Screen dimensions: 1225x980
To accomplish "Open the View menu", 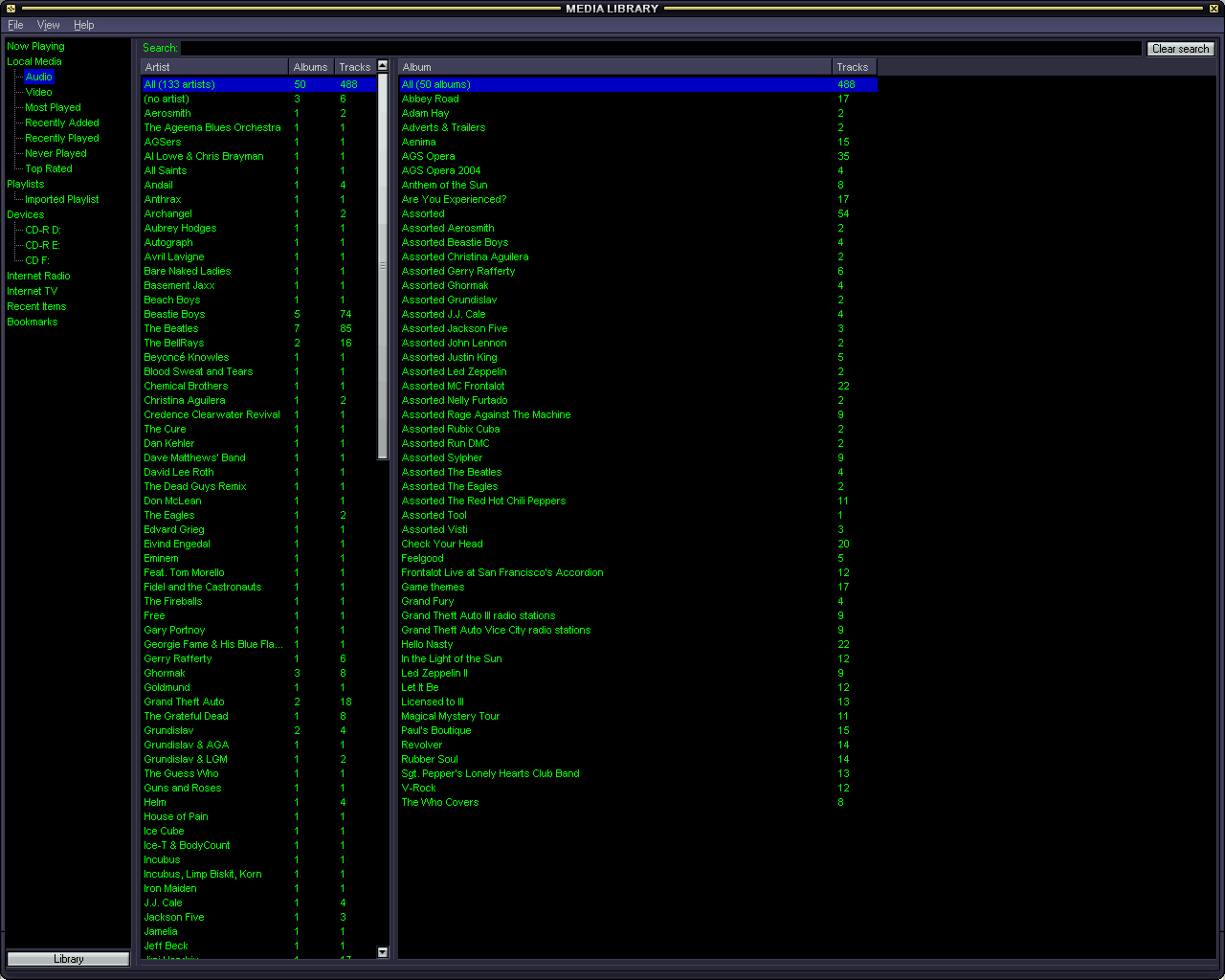I will click(48, 25).
